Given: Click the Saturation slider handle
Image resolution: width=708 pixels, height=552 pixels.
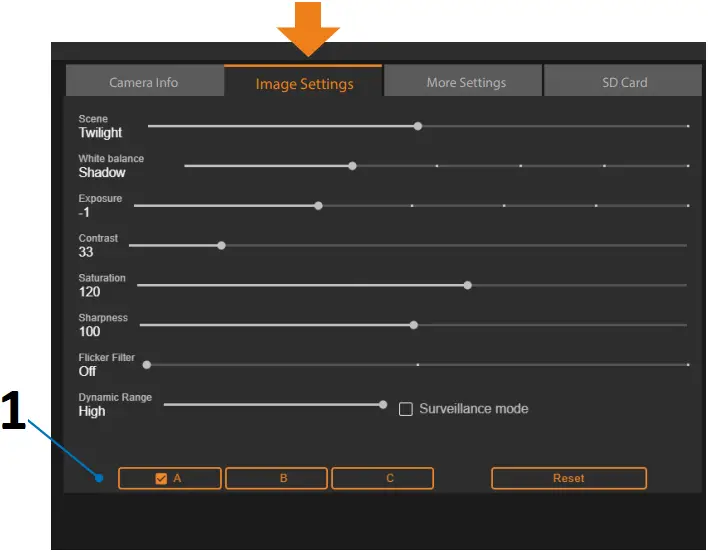Looking at the screenshot, I should point(468,285).
